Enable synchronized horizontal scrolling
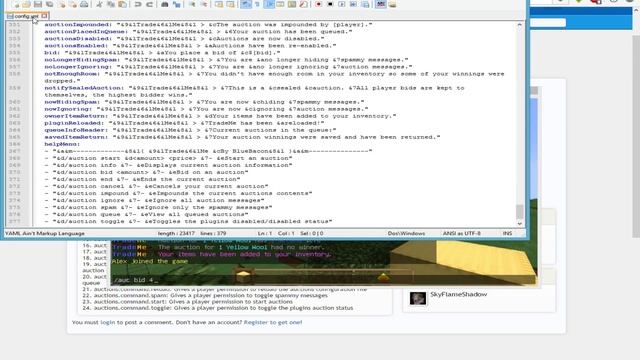Screen dimensions: 640x360 230,4
